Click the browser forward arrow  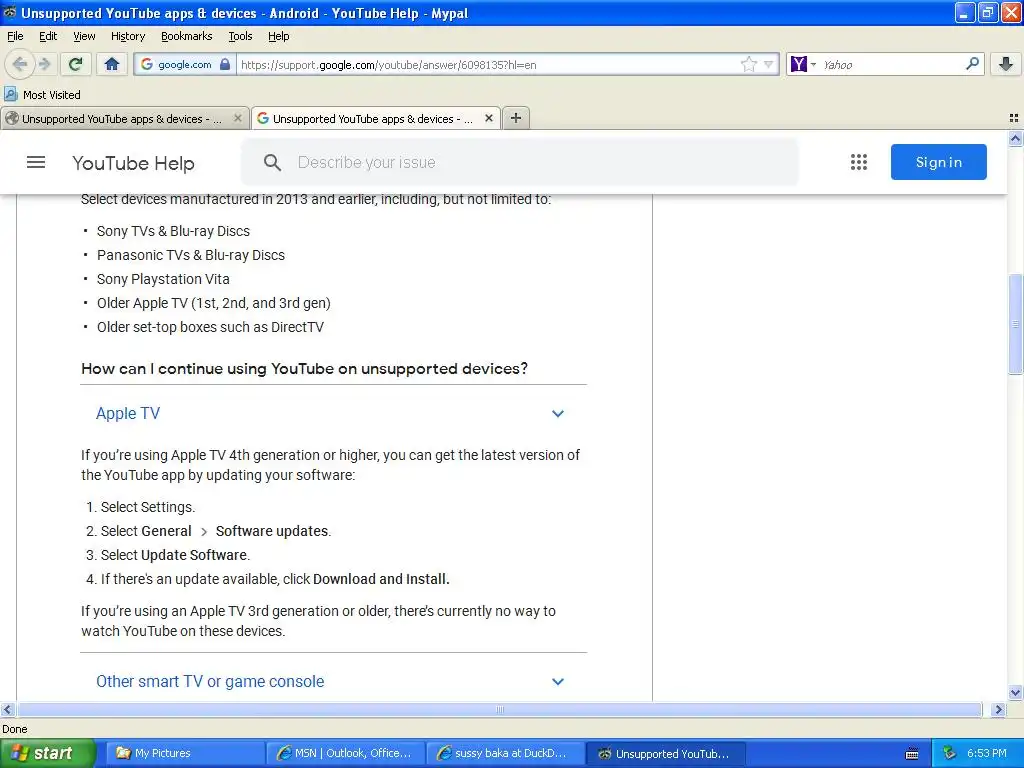point(45,64)
